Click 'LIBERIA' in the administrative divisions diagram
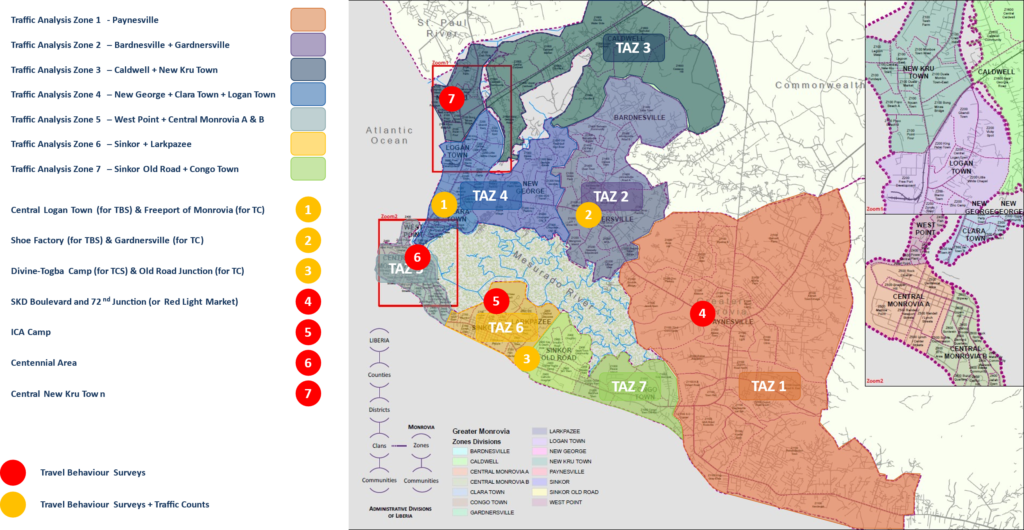This screenshot has width=1024, height=530. coord(379,340)
